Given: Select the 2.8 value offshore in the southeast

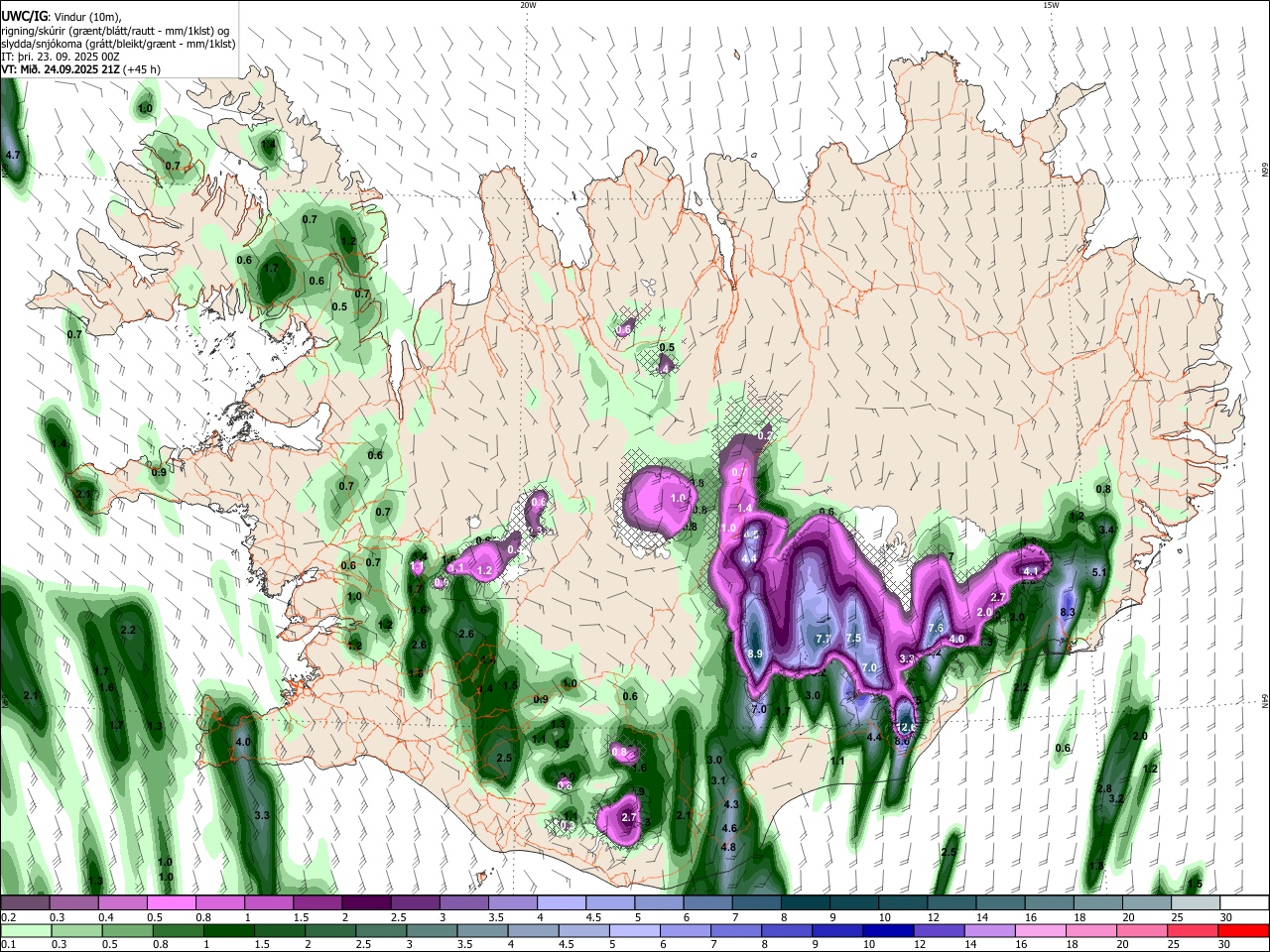Looking at the screenshot, I should 1104,788.
